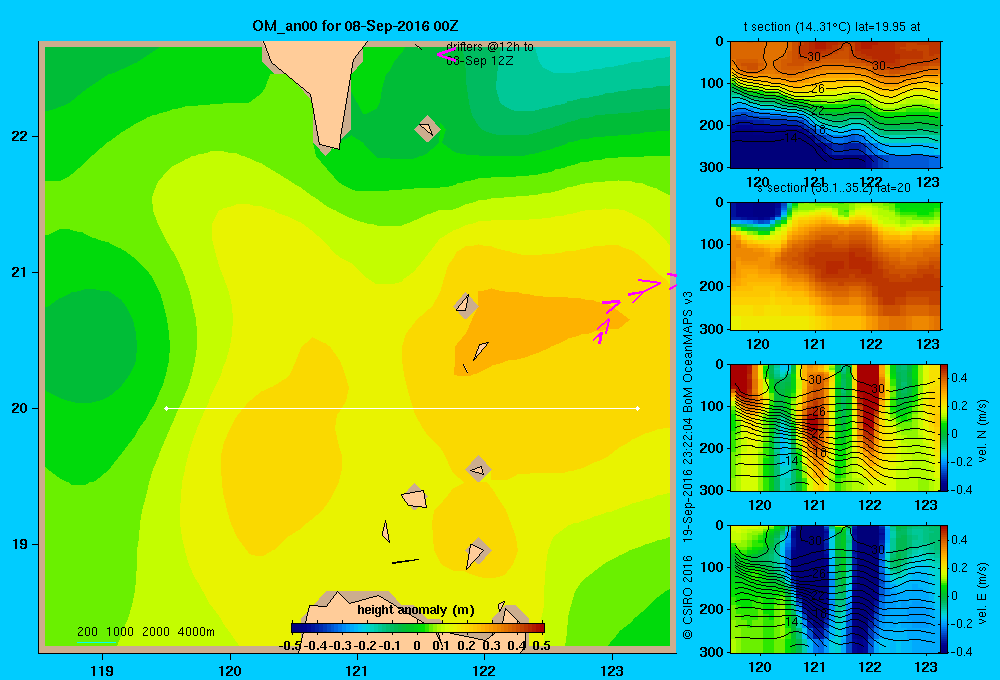Open the salinity section plot panel
The height and width of the screenshot is (680, 1000).
coord(835,266)
